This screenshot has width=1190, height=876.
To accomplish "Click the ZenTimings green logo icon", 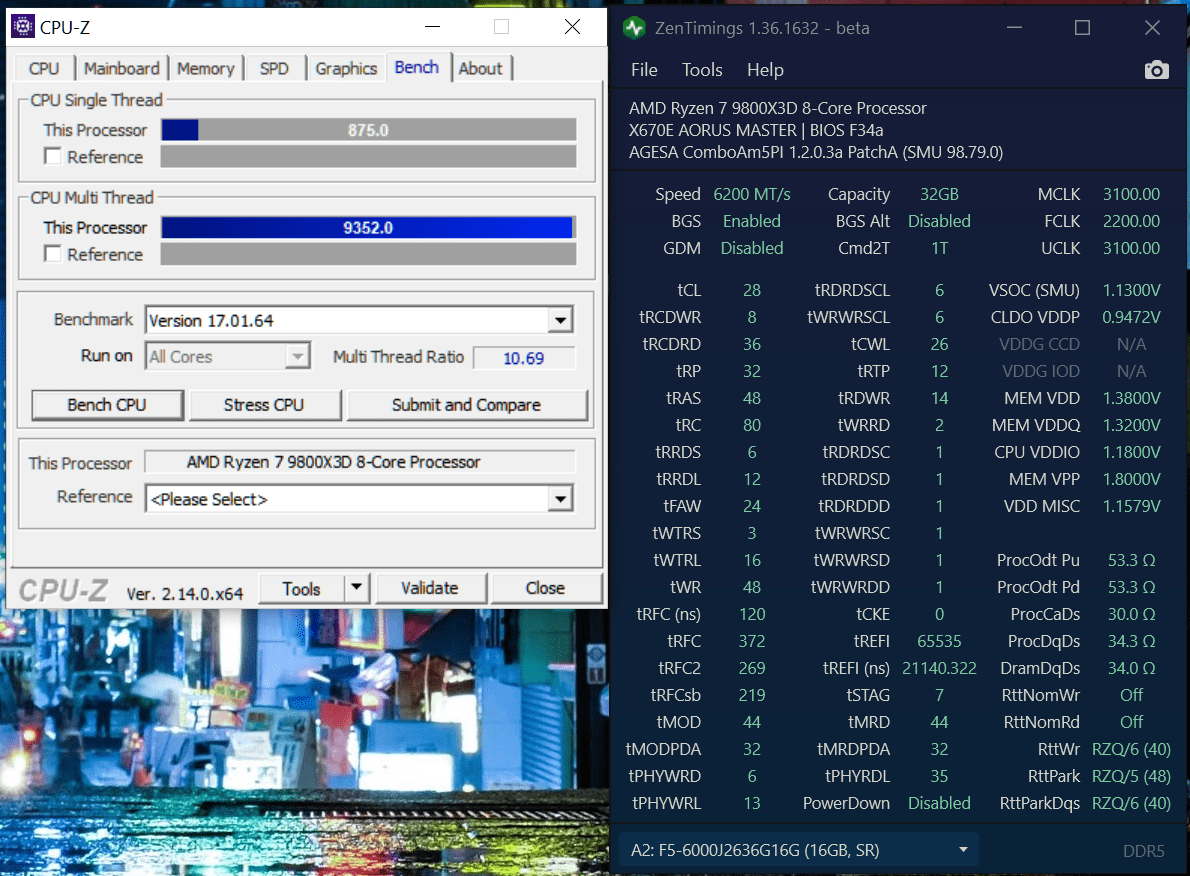I will tap(634, 28).
